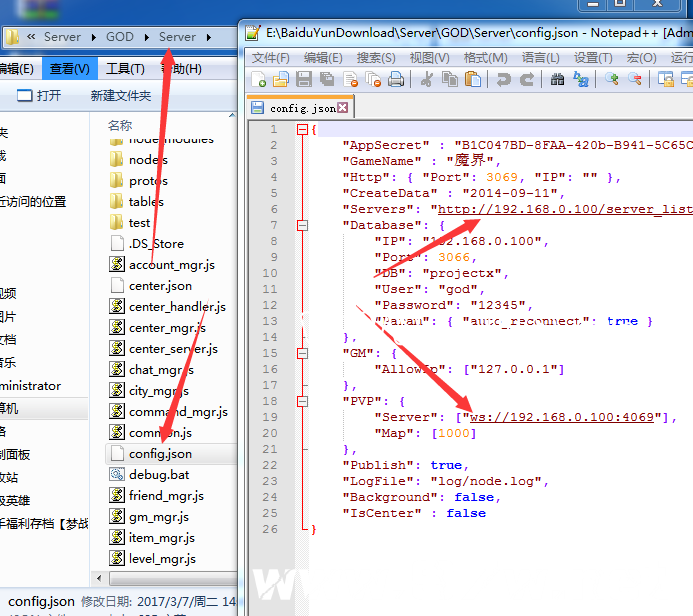Expand the breadcrumb arrow after GOD
The height and width of the screenshot is (616, 693).
(x=146, y=37)
